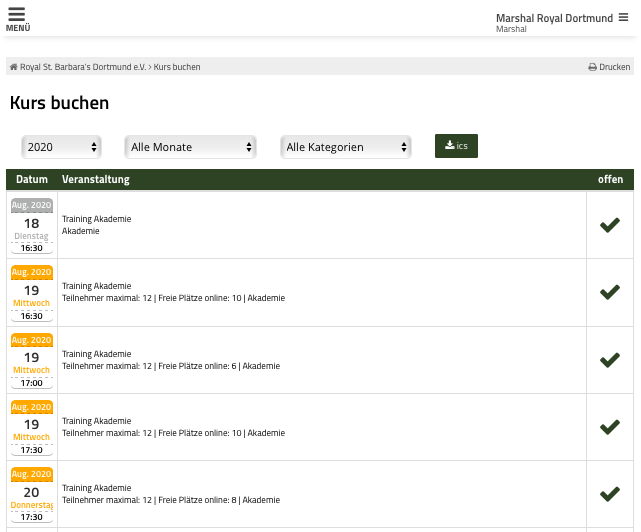Click the Datum column header
This screenshot has height=532, width=641.
tap(32, 180)
